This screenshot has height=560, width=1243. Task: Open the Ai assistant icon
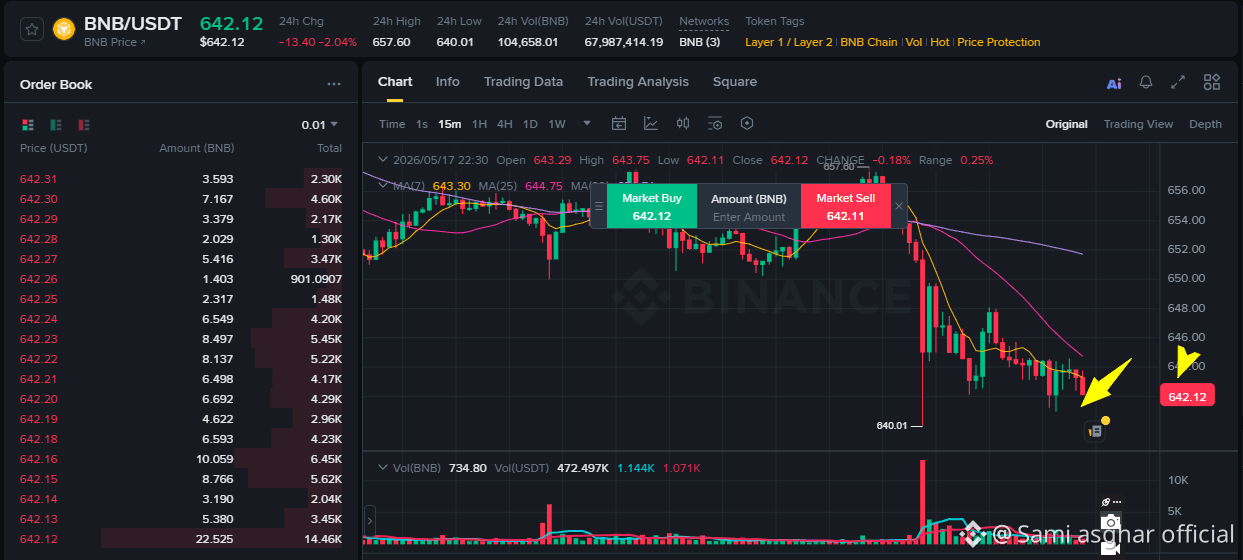1114,83
